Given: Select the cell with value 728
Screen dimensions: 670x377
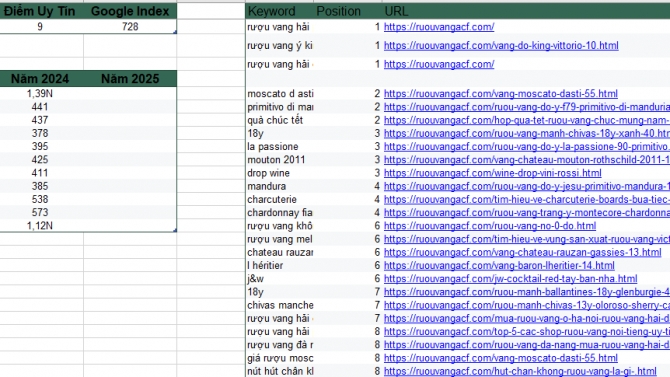Looking at the screenshot, I should click(130, 27).
